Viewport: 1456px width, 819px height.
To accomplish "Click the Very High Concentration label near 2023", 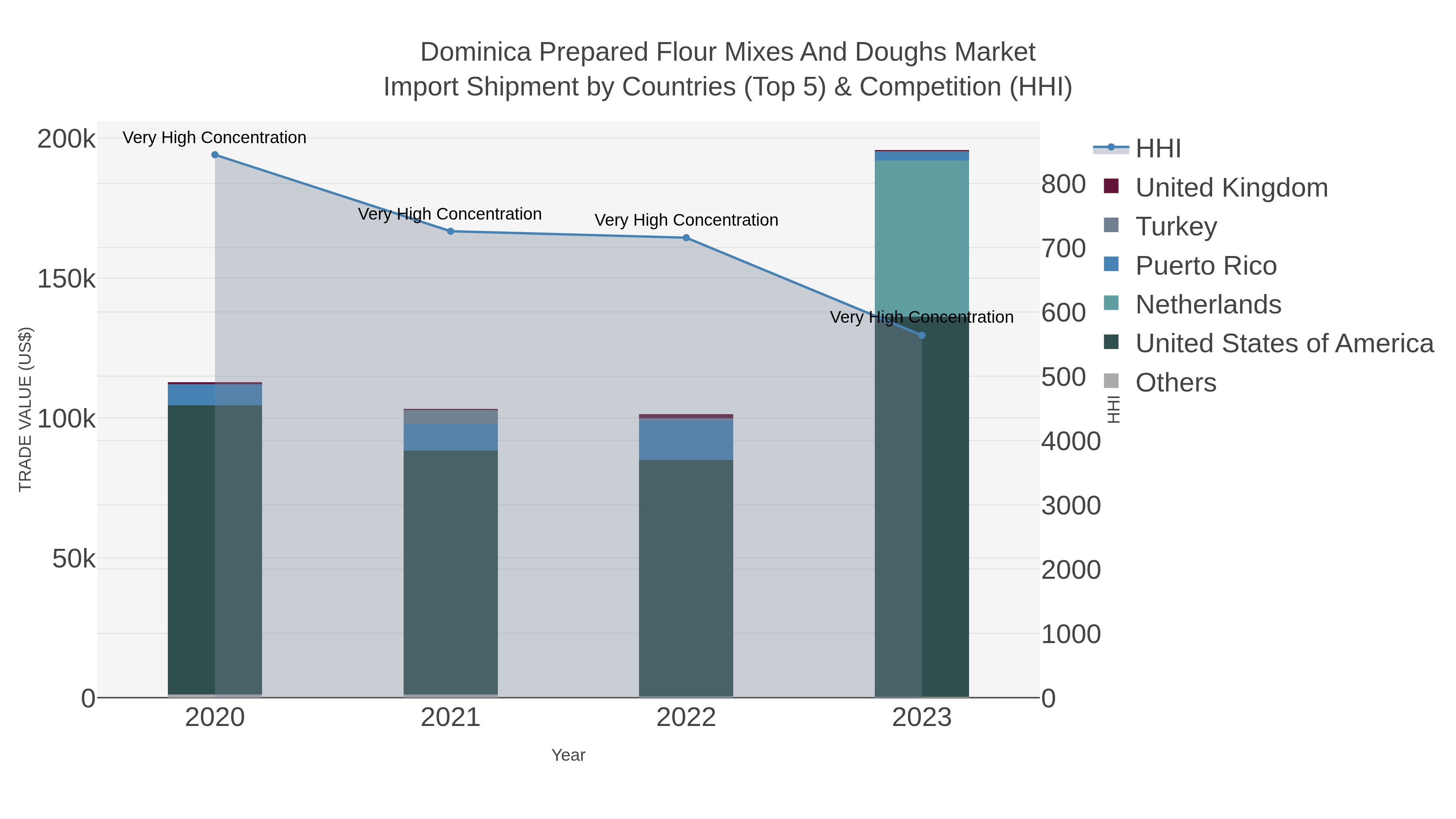I will (x=922, y=317).
